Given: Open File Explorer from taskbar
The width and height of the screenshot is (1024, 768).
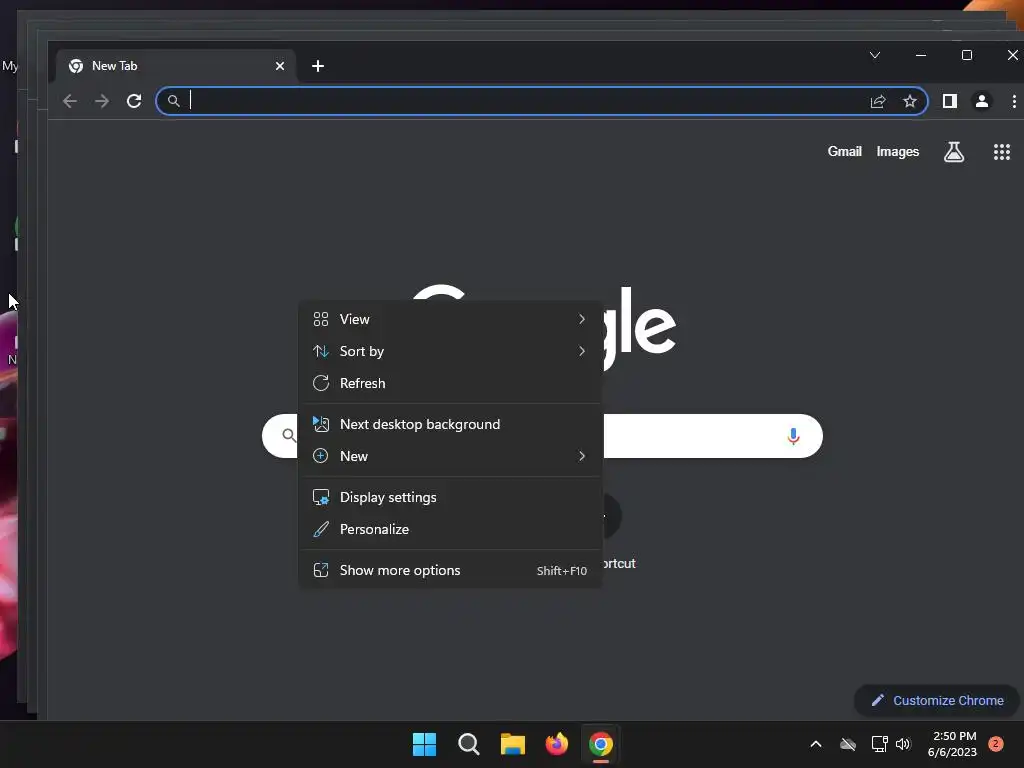Looking at the screenshot, I should click(x=513, y=744).
